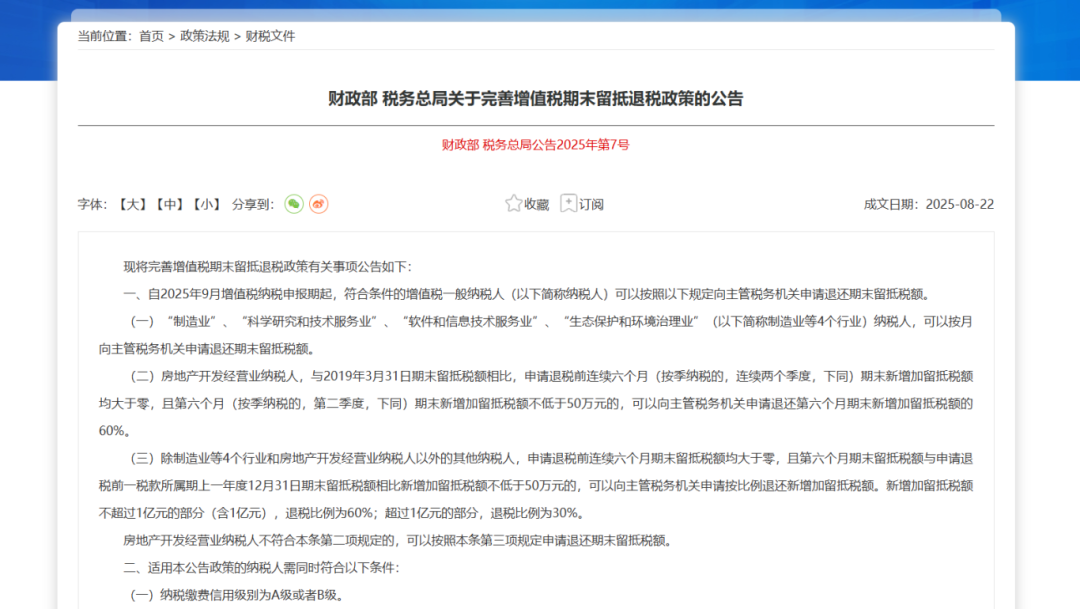This screenshot has width=1080, height=609.
Task: Go to 首页 in the breadcrumb
Action: (151, 36)
